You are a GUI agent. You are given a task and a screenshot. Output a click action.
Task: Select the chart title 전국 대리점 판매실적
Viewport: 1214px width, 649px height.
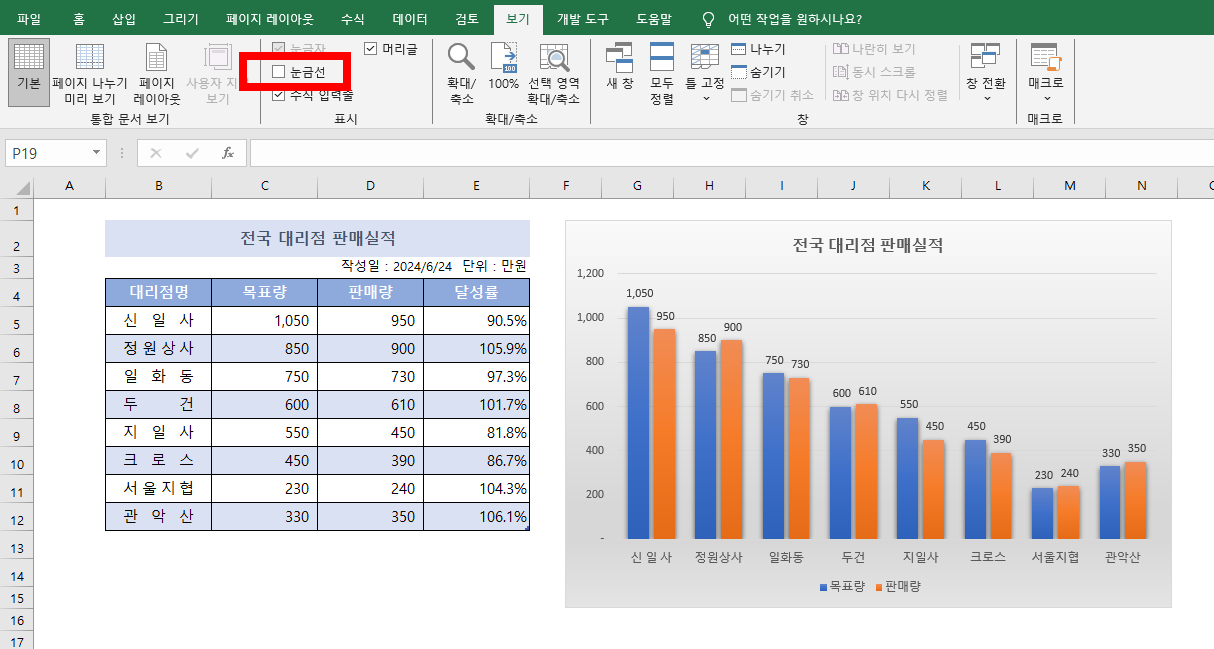pyautogui.click(x=868, y=245)
